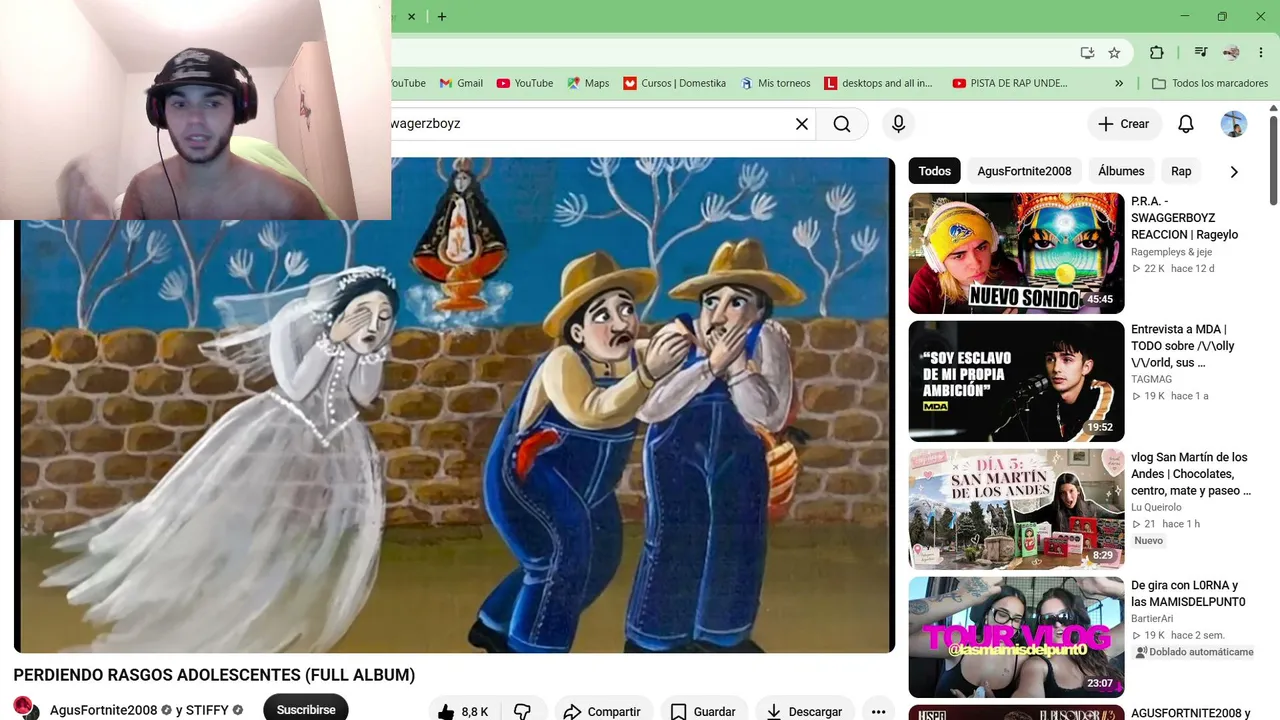
Task: Dislike the video with thumbs-down icon
Action: pos(523,712)
